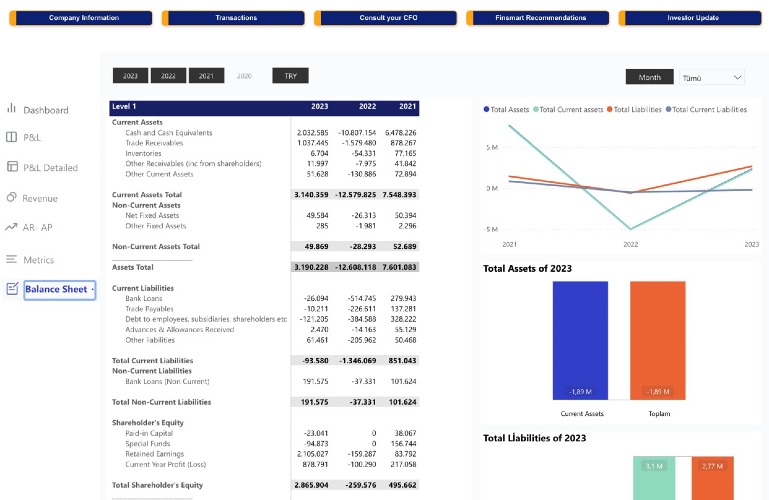This screenshot has height=500, width=769.
Task: Select the Retained Earnings row
Action: (x=264, y=454)
